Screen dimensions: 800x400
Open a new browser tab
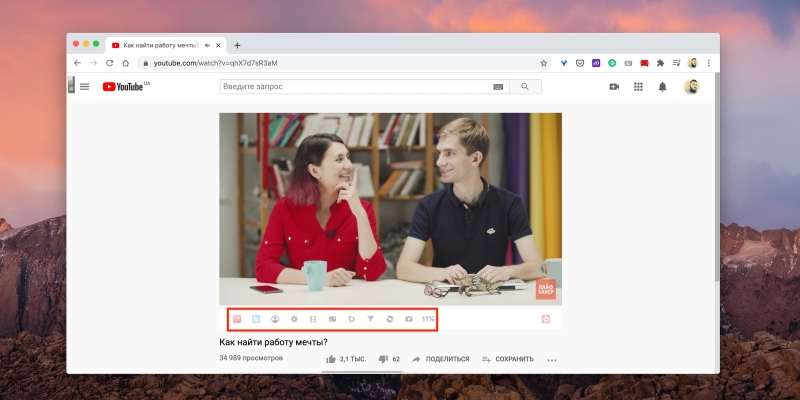(237, 45)
